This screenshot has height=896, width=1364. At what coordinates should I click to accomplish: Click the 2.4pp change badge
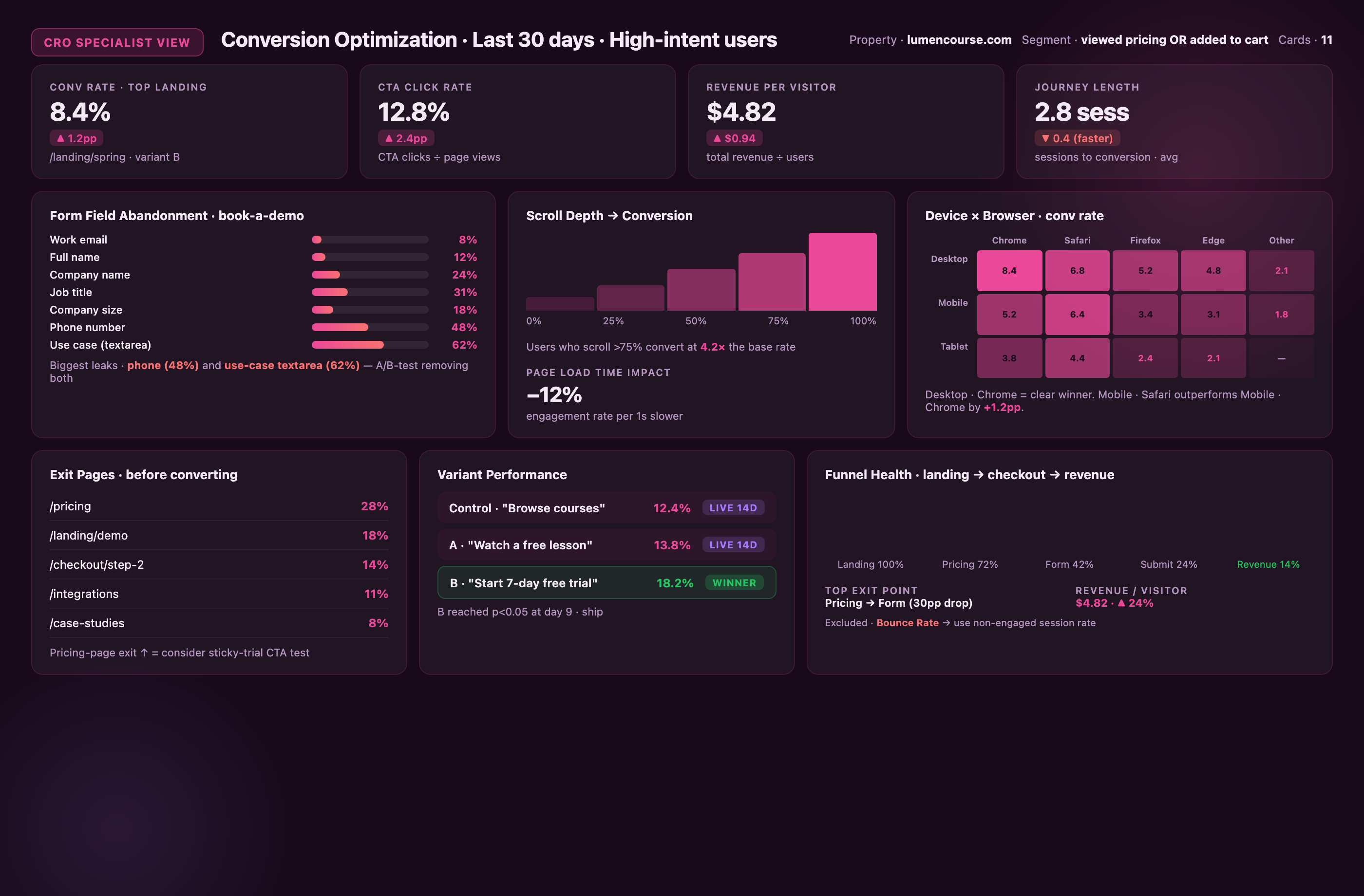[406, 138]
